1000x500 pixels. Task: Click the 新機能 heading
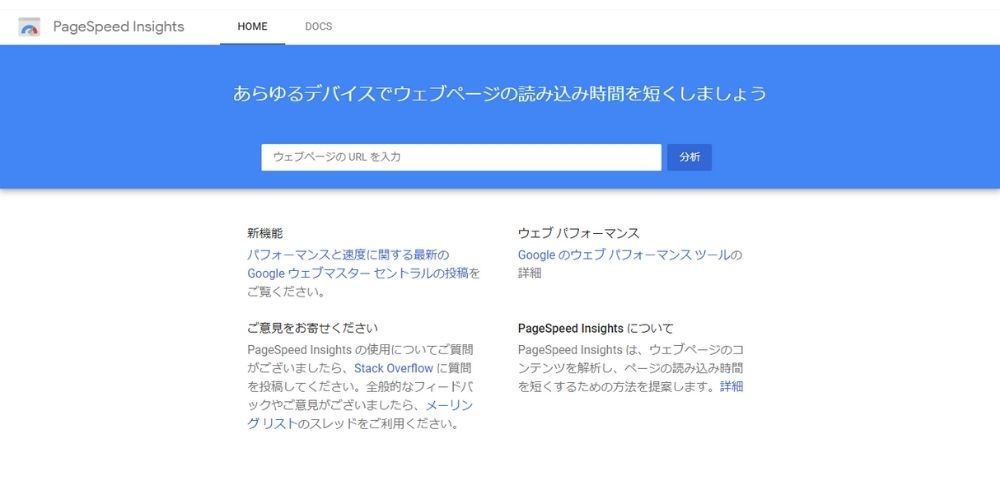pos(265,233)
